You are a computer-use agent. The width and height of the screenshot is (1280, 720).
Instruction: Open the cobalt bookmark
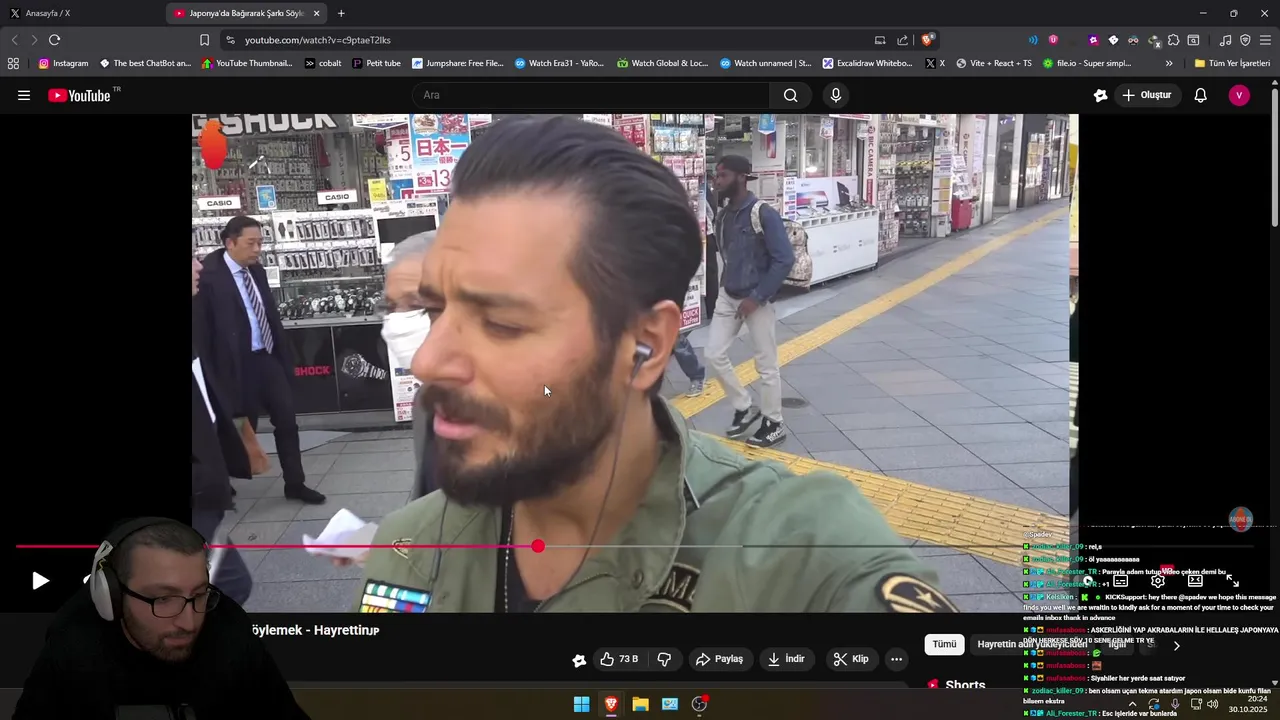coord(323,63)
